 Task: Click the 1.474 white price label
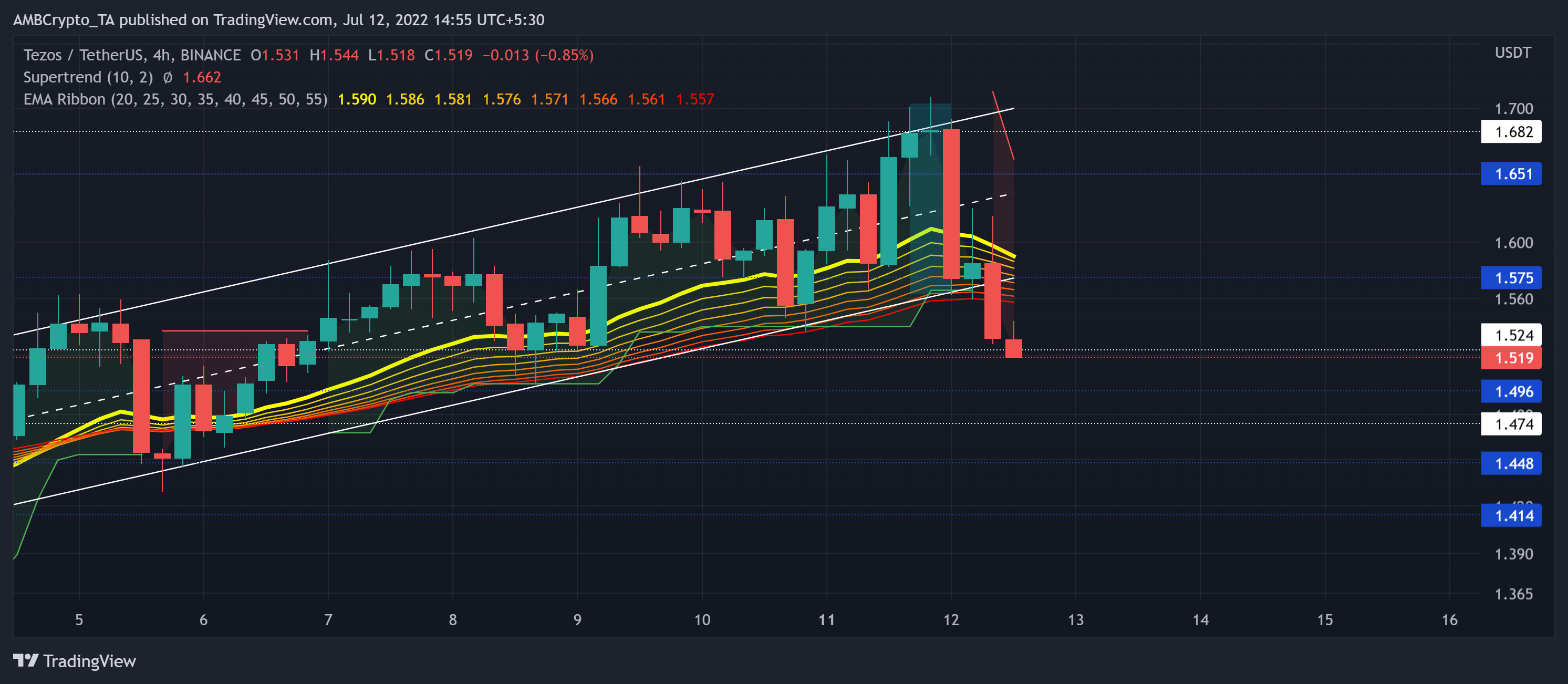point(1511,423)
